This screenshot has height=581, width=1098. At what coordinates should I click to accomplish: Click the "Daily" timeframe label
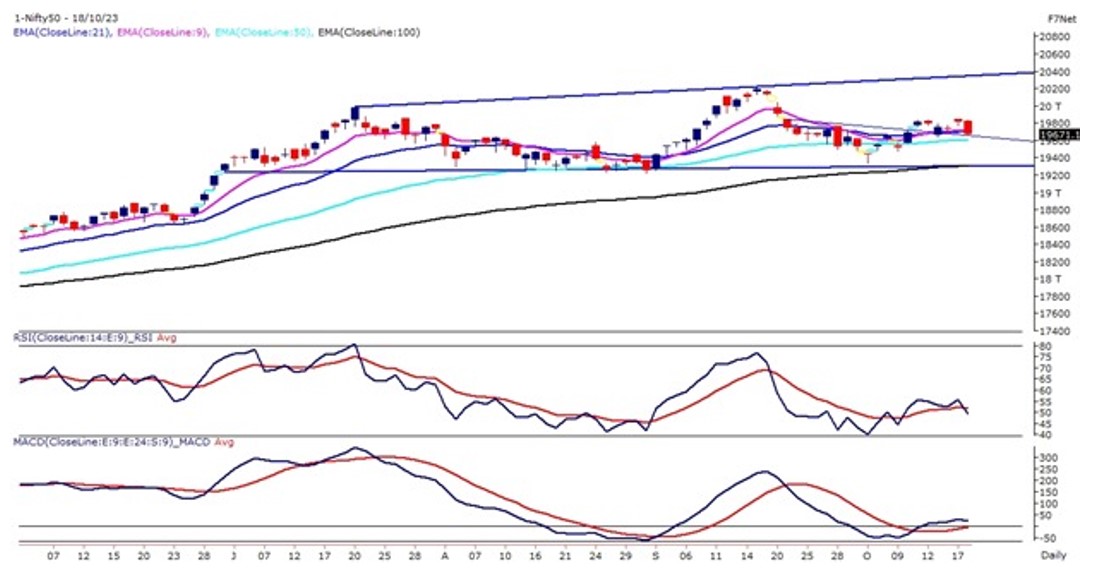click(1053, 556)
